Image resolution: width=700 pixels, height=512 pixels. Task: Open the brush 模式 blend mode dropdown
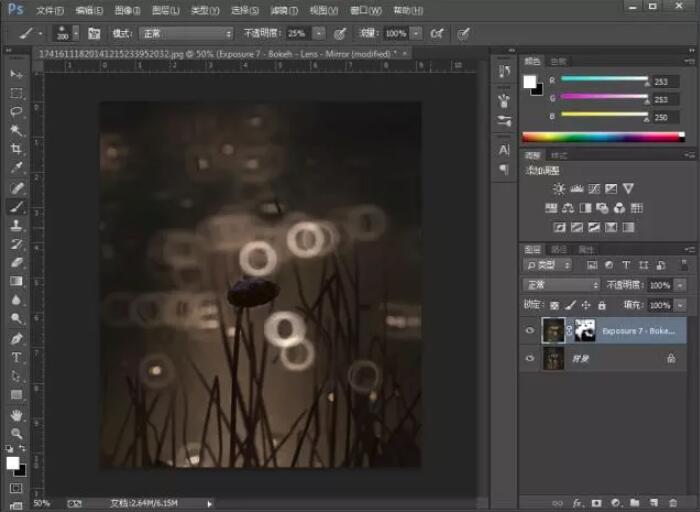[x=185, y=33]
